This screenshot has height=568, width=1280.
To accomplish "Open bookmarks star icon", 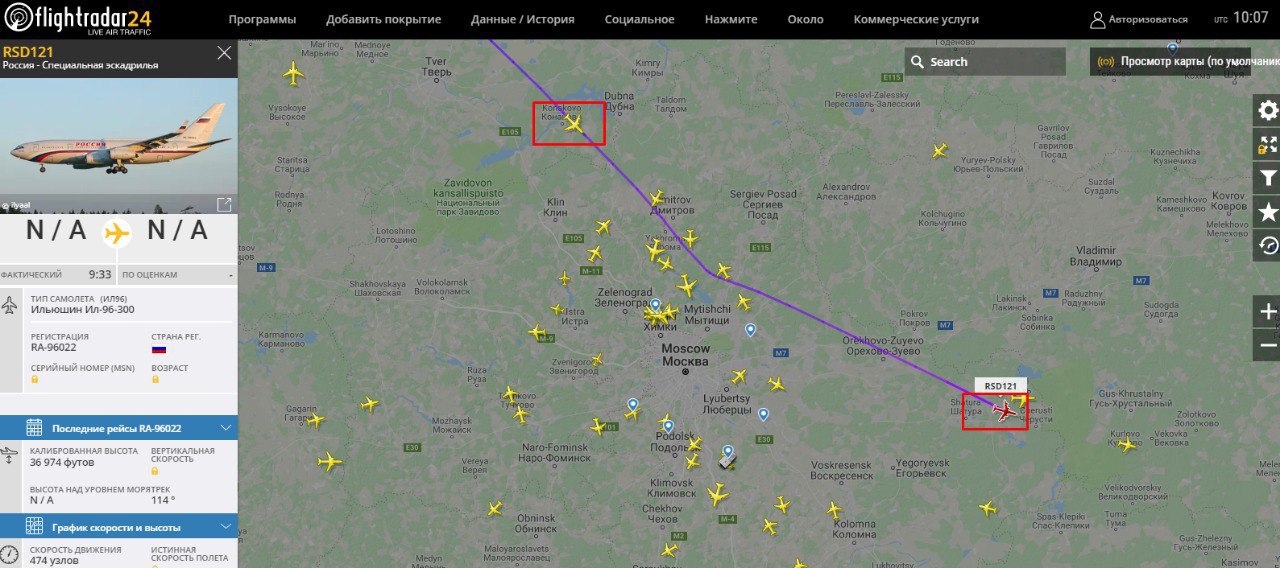I will click(x=1267, y=212).
